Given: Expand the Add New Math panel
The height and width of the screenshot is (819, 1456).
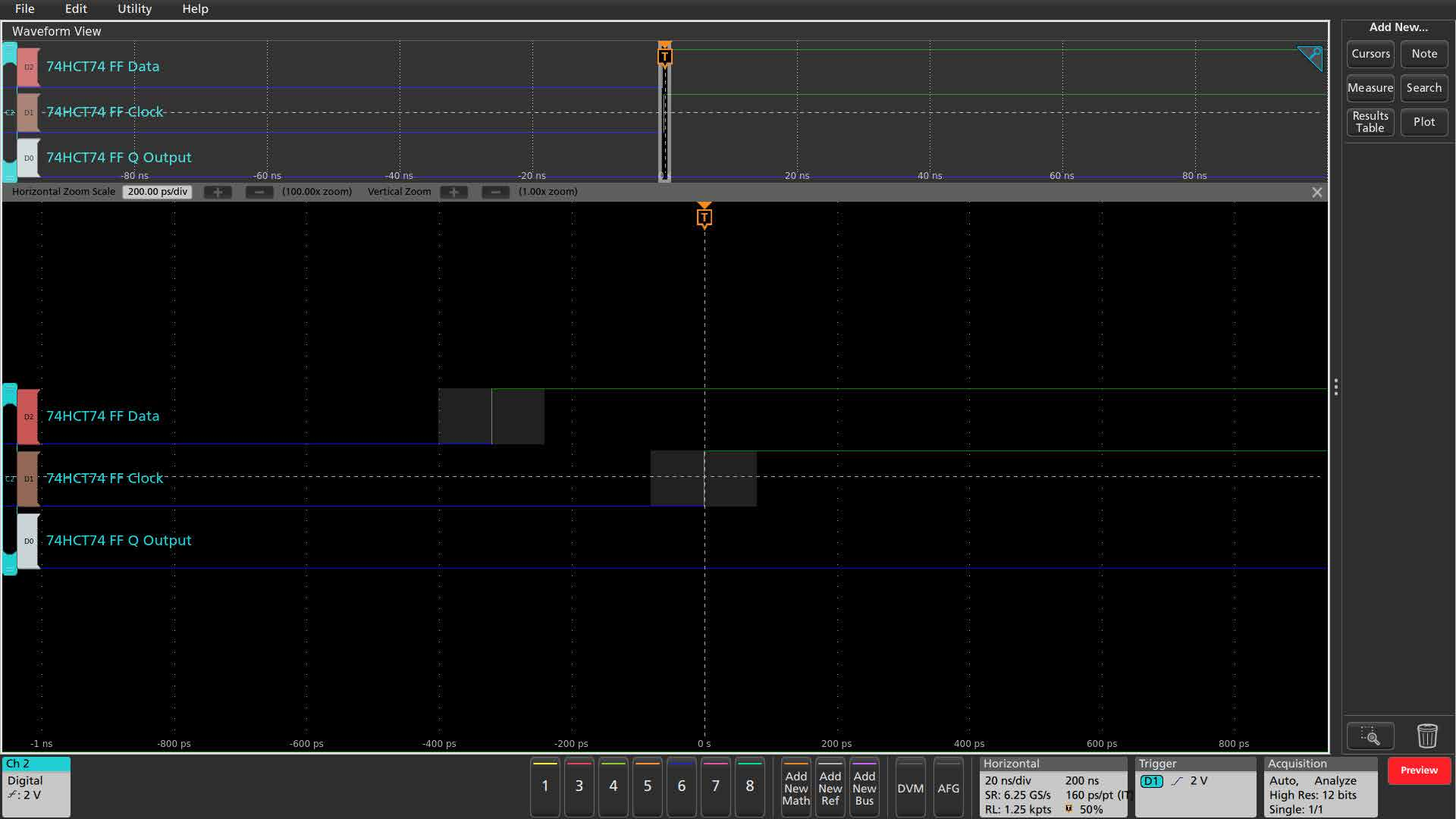Looking at the screenshot, I should click(796, 787).
